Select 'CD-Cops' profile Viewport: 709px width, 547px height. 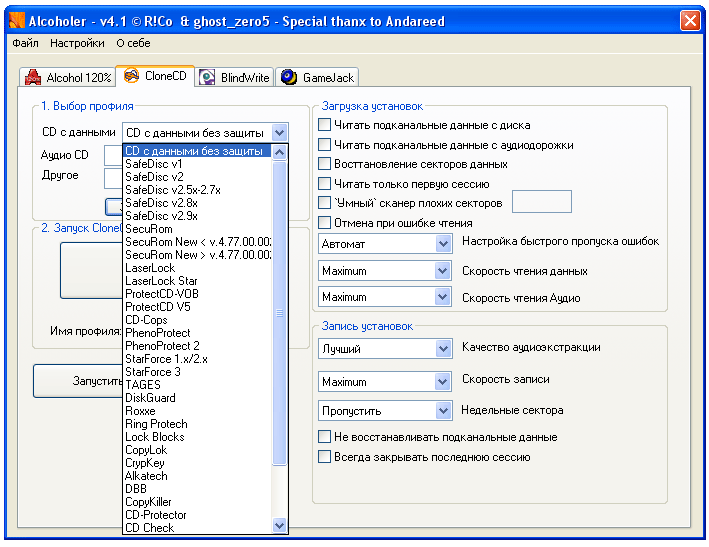[x=198, y=320]
